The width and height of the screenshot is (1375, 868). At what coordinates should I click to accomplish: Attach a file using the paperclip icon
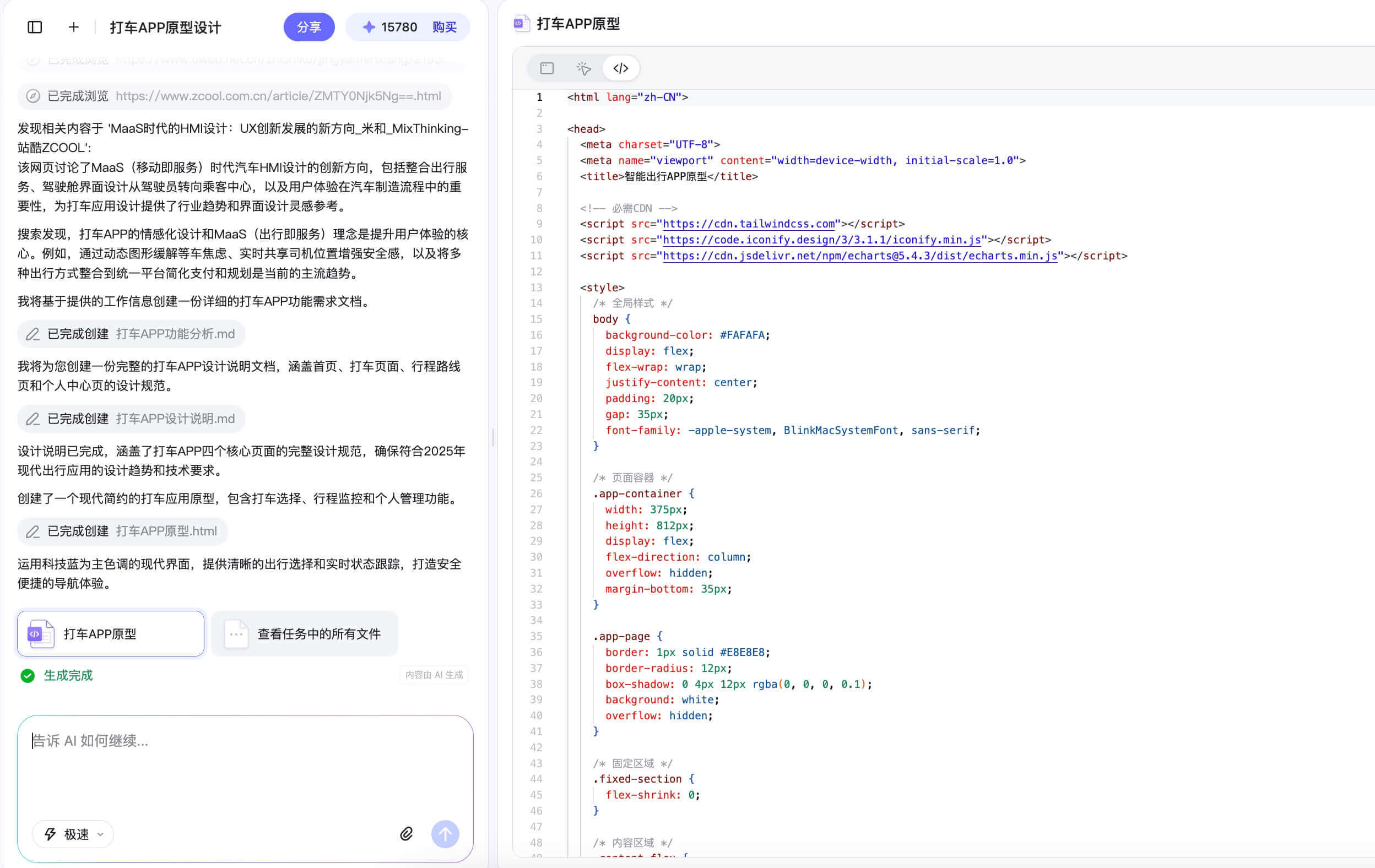pyautogui.click(x=407, y=834)
